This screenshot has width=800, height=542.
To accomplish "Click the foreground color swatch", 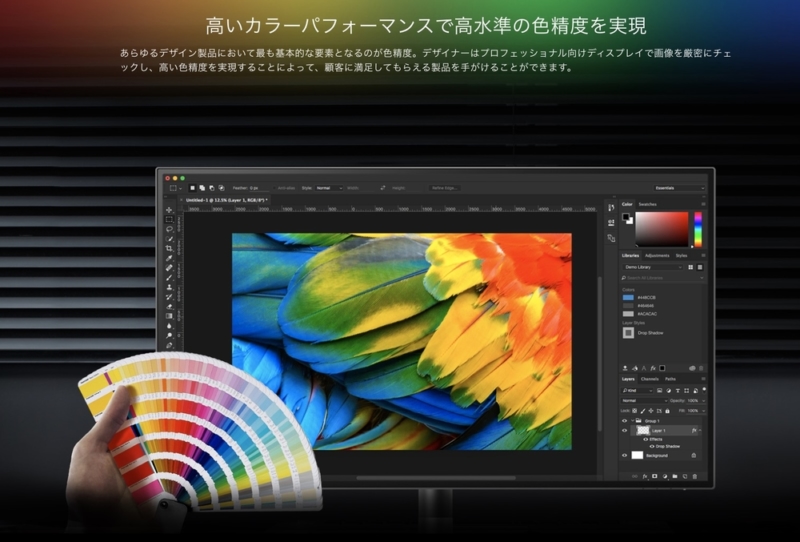I will pos(626,216).
